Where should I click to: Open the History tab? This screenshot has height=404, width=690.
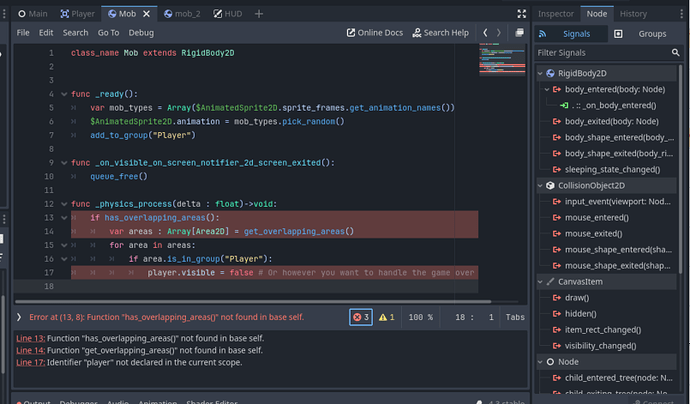point(633,14)
